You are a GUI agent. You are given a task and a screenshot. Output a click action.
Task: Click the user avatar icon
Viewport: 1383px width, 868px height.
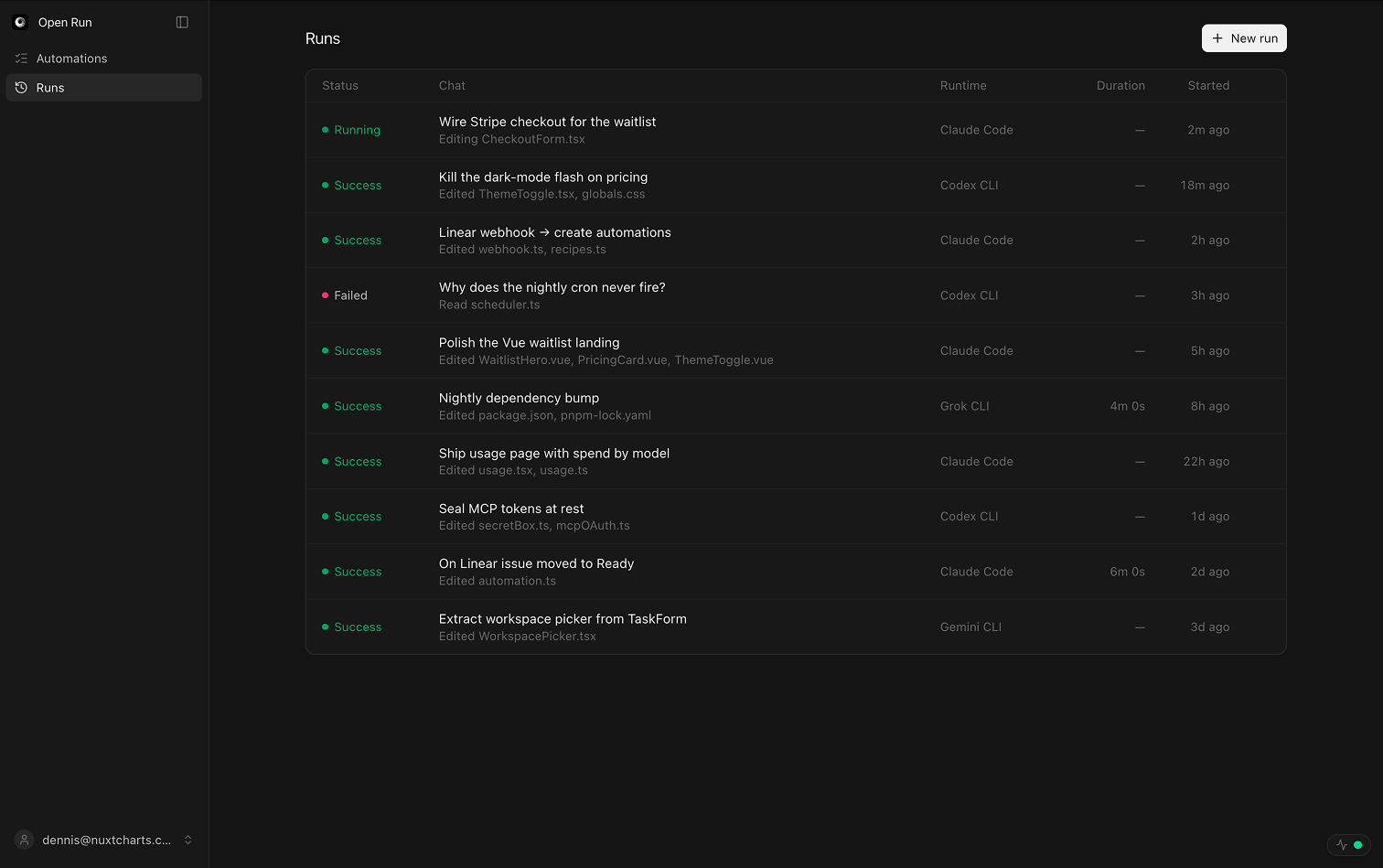pyautogui.click(x=25, y=840)
